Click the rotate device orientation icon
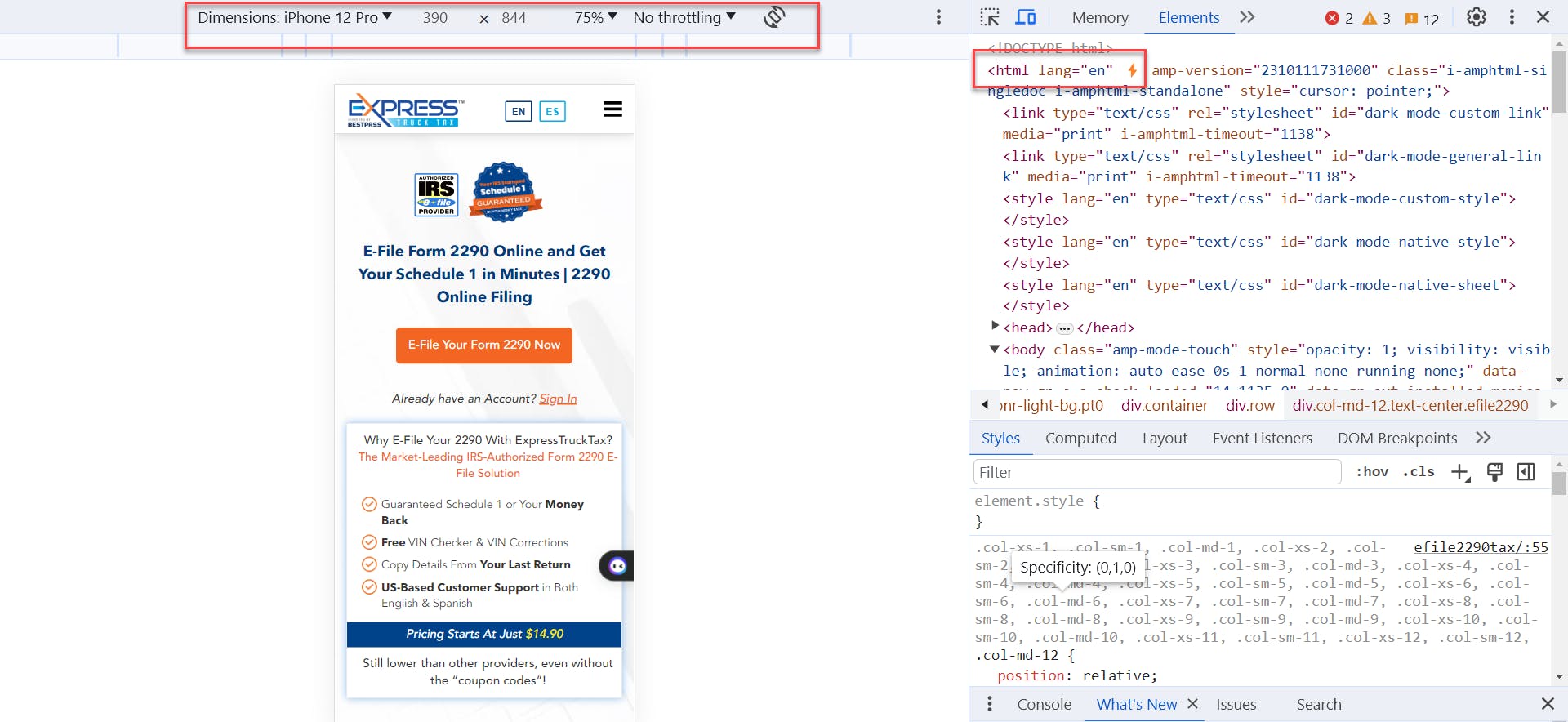This screenshot has height=722, width=1568. (x=774, y=17)
